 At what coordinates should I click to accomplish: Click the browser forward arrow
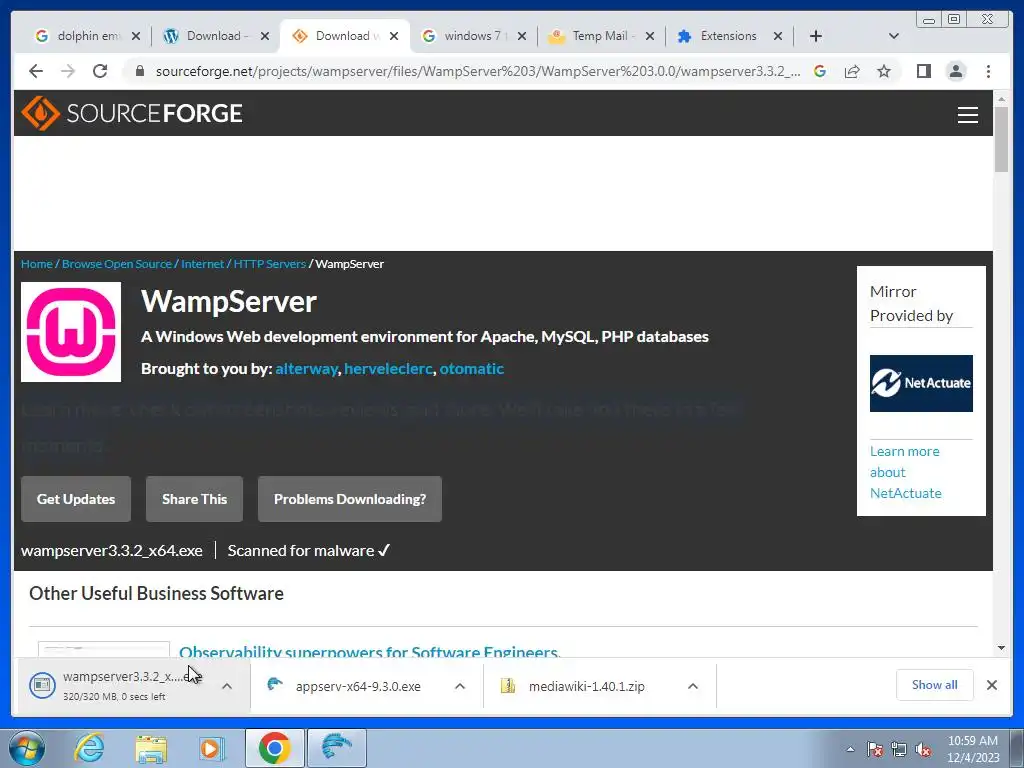click(68, 71)
